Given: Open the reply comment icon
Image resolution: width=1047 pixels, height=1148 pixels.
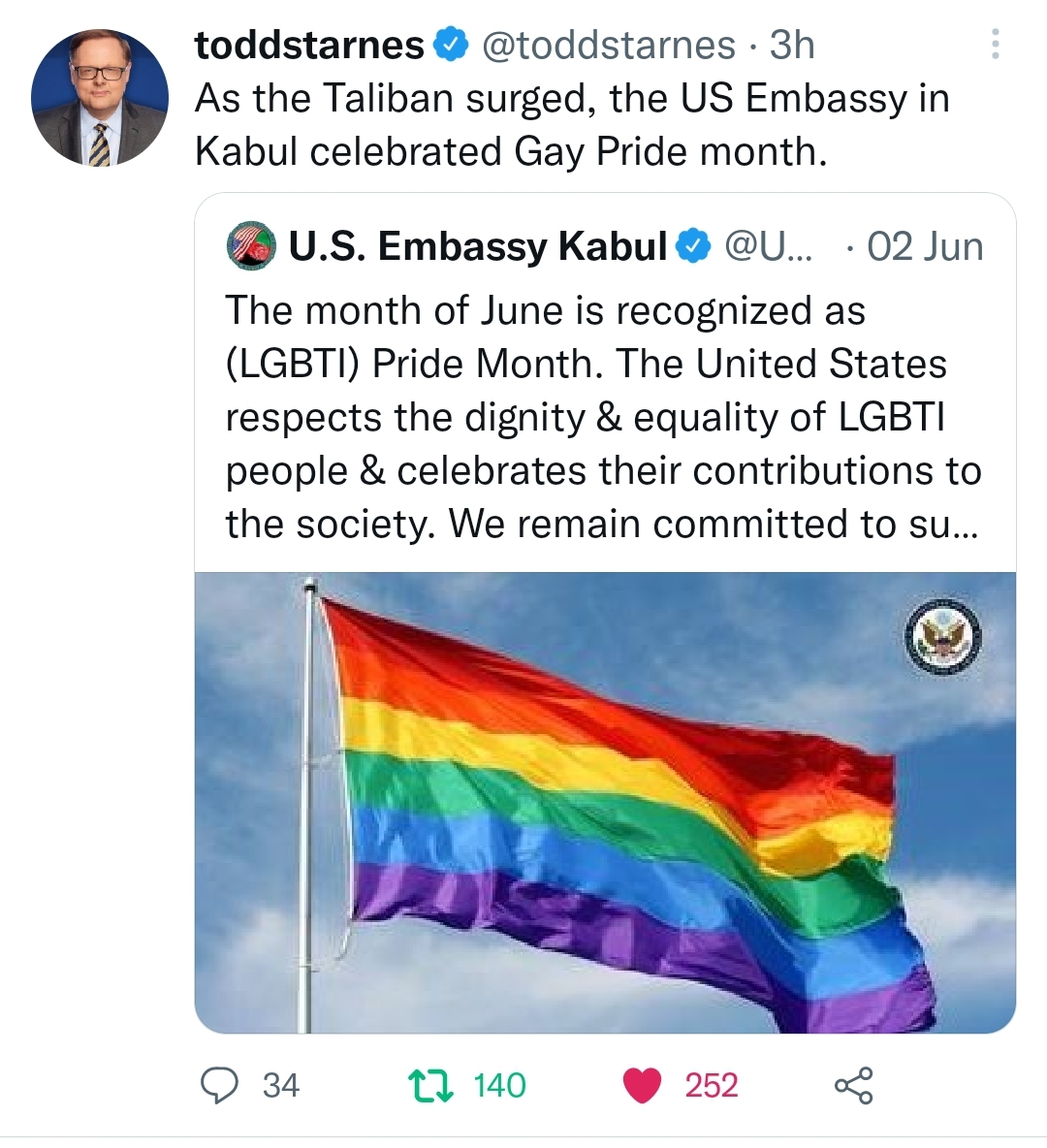Looking at the screenshot, I should pos(220,1085).
